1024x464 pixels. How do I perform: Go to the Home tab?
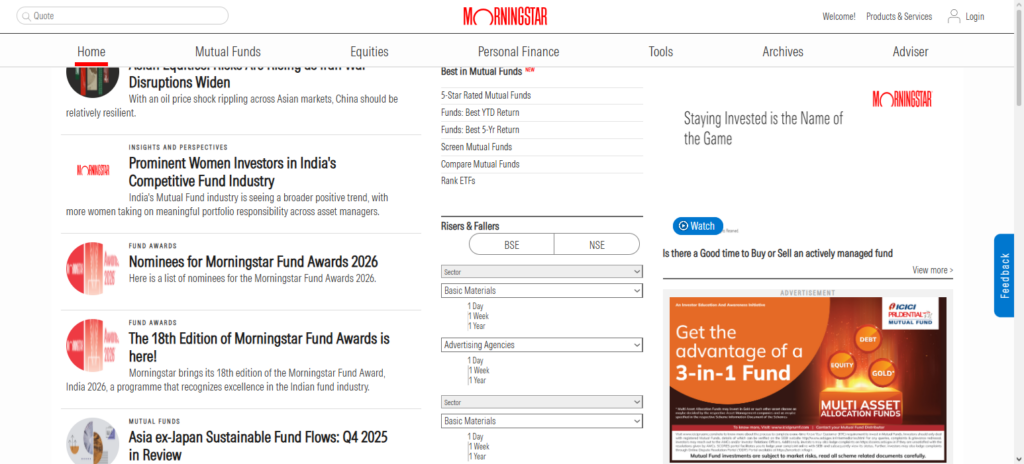(91, 52)
